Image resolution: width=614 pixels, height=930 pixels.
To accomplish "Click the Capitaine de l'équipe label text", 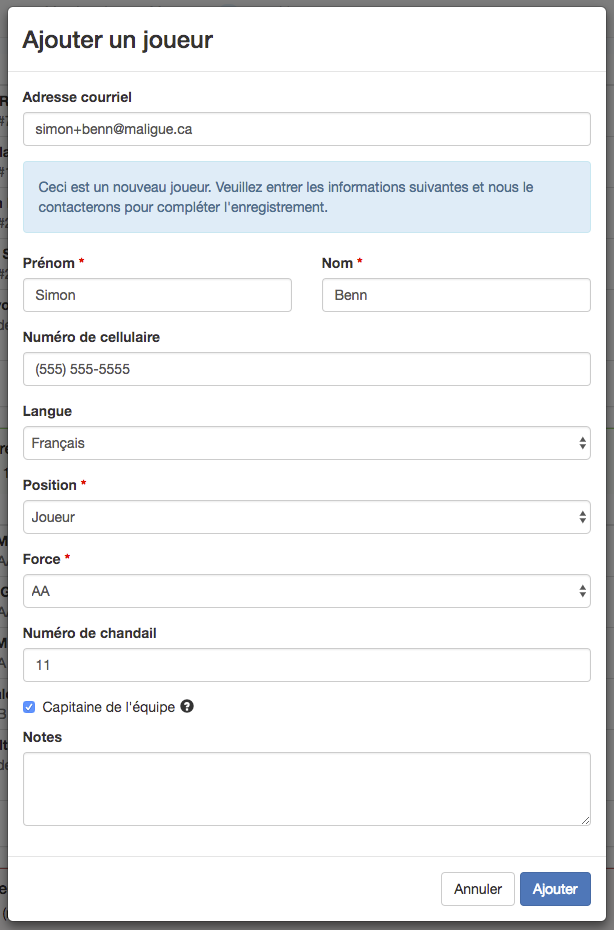I will click(109, 707).
